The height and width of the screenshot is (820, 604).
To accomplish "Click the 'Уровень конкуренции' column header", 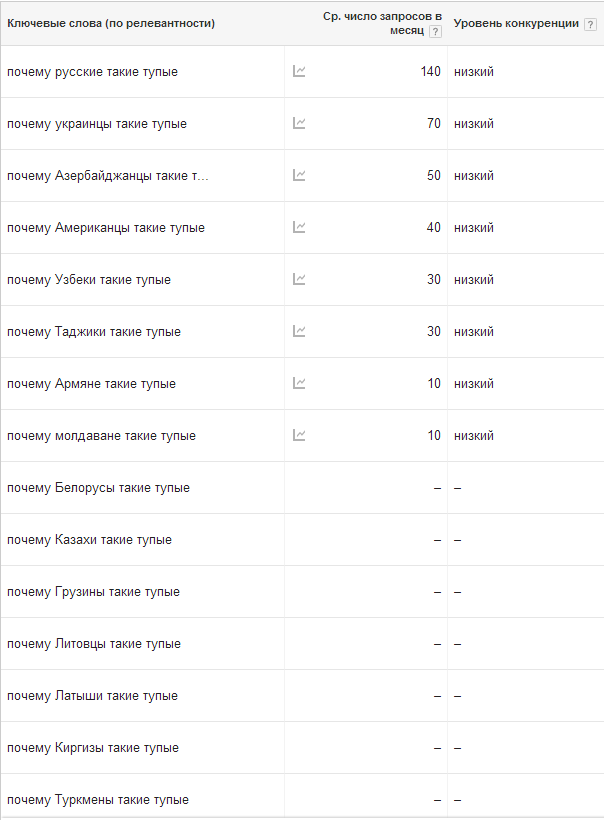I will point(516,24).
